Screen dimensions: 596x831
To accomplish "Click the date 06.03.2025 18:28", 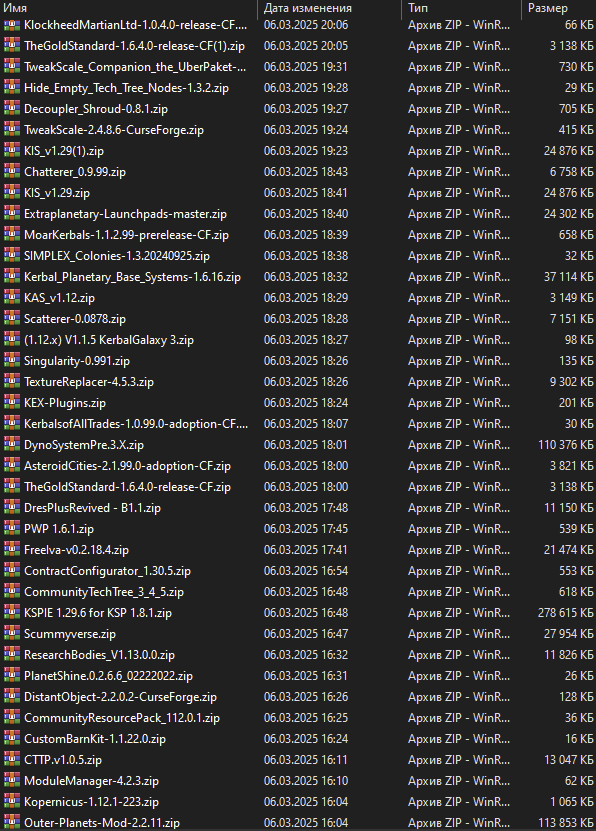I will 306,319.
